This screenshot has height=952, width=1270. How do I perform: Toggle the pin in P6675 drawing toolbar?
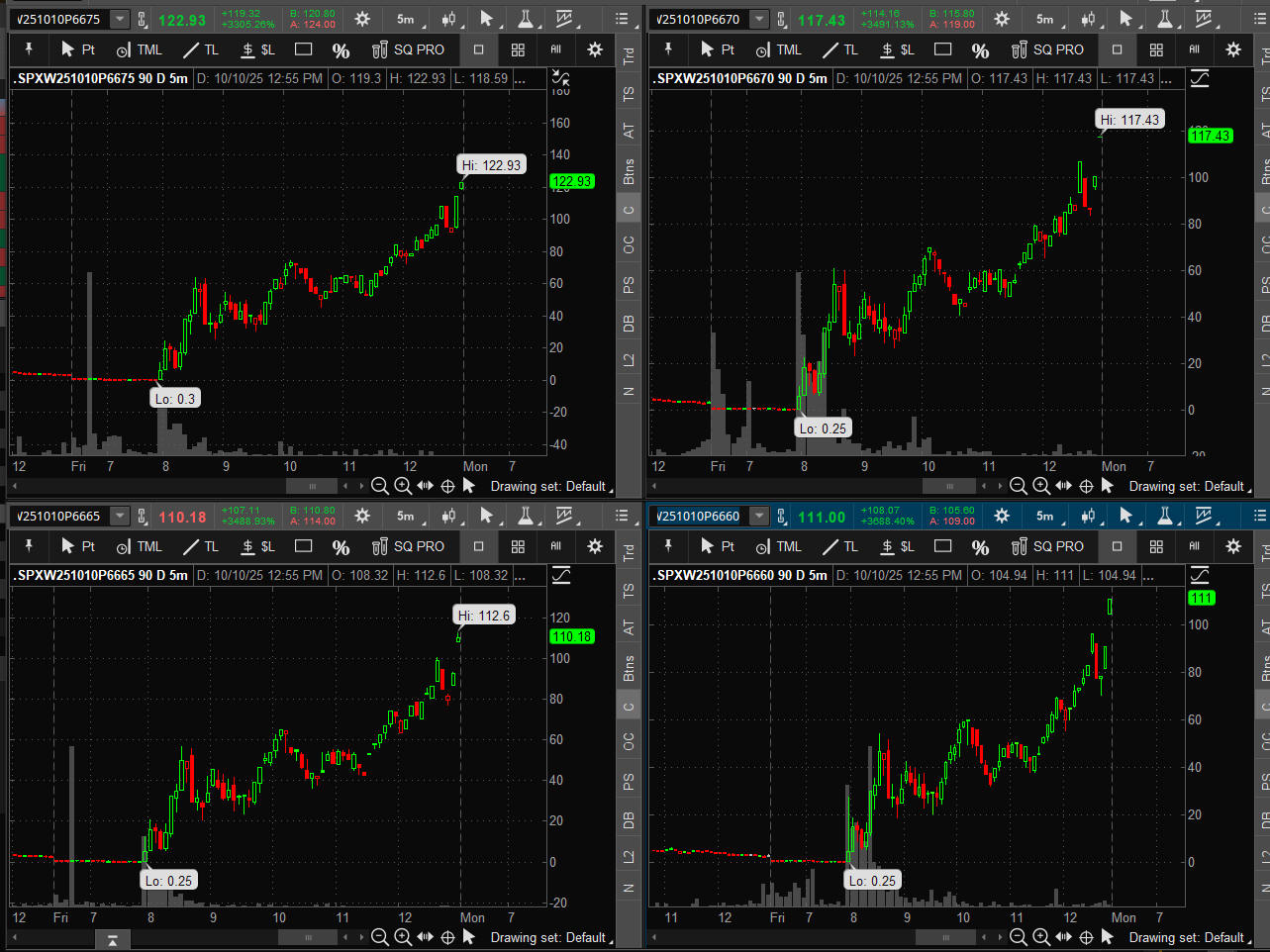29,49
